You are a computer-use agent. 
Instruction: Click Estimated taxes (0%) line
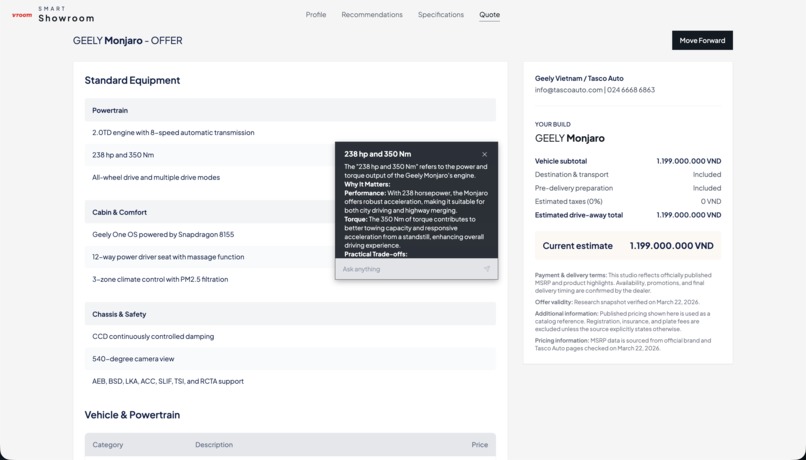pyautogui.click(x=628, y=201)
